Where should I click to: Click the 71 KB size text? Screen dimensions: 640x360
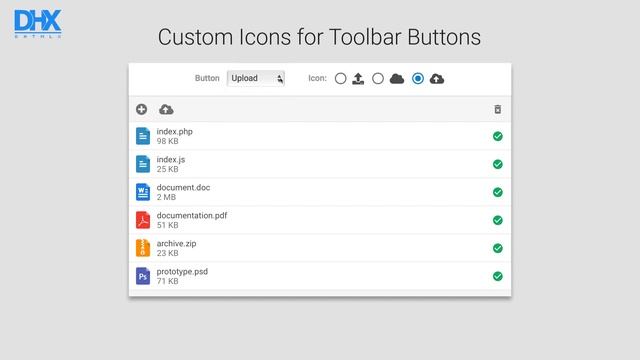point(167,281)
